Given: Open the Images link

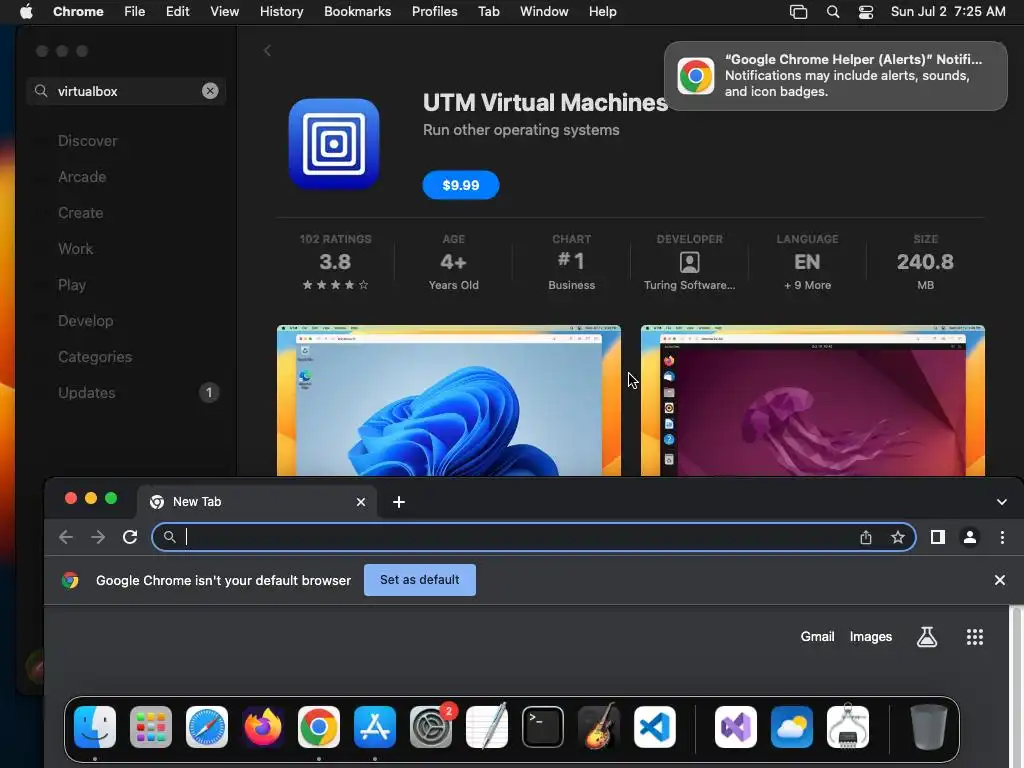Looking at the screenshot, I should tap(871, 636).
